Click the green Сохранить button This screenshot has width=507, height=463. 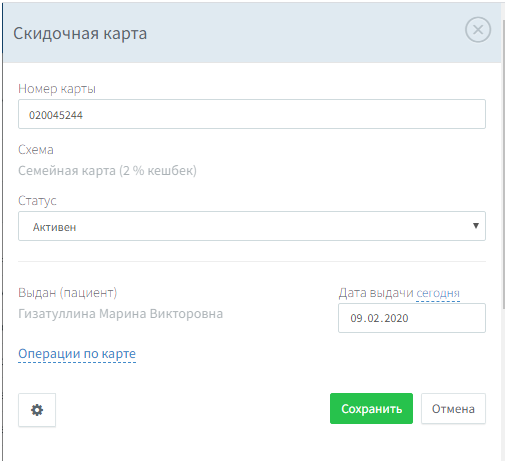tap(371, 409)
